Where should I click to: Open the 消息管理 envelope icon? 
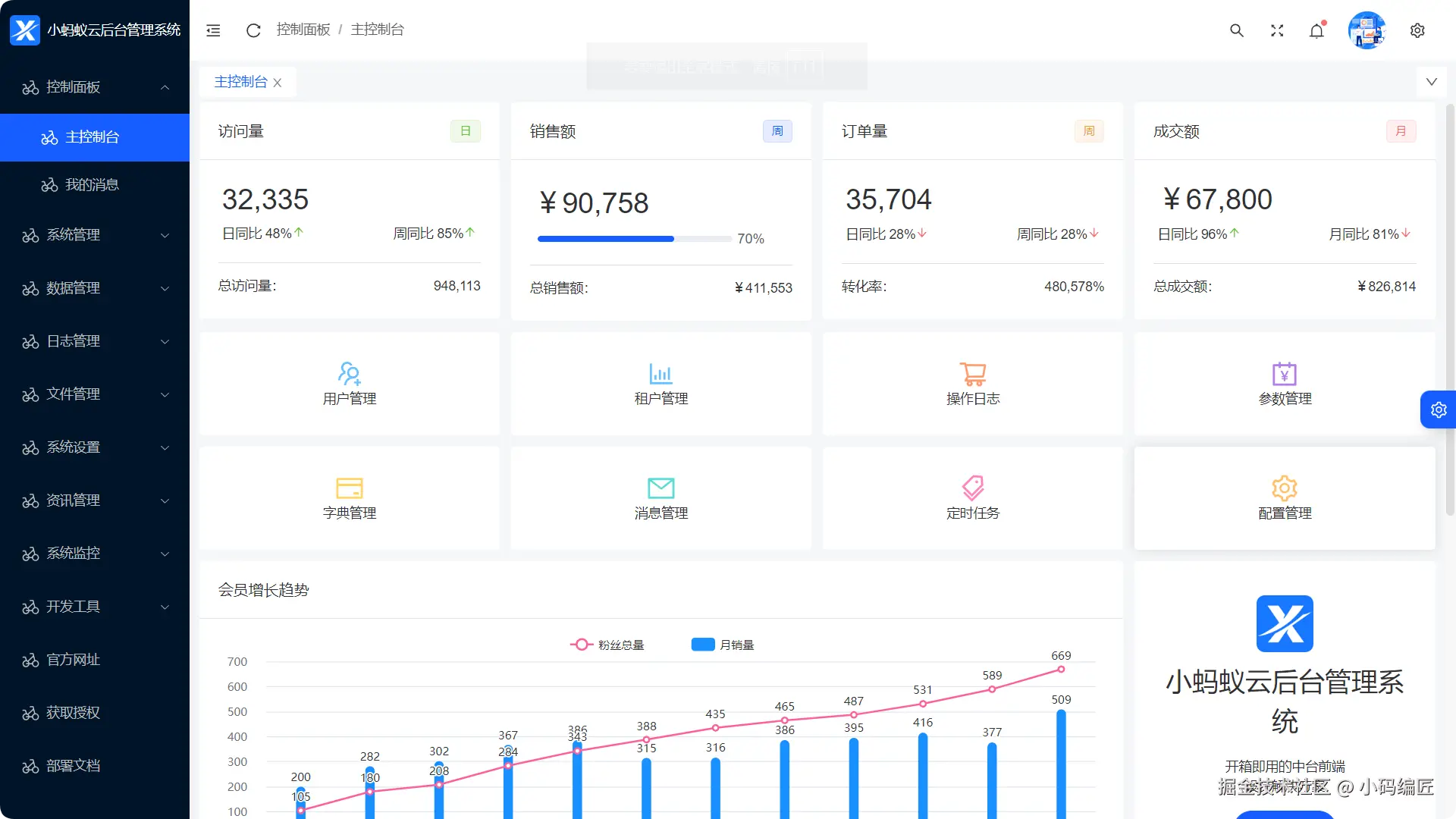pos(661,488)
